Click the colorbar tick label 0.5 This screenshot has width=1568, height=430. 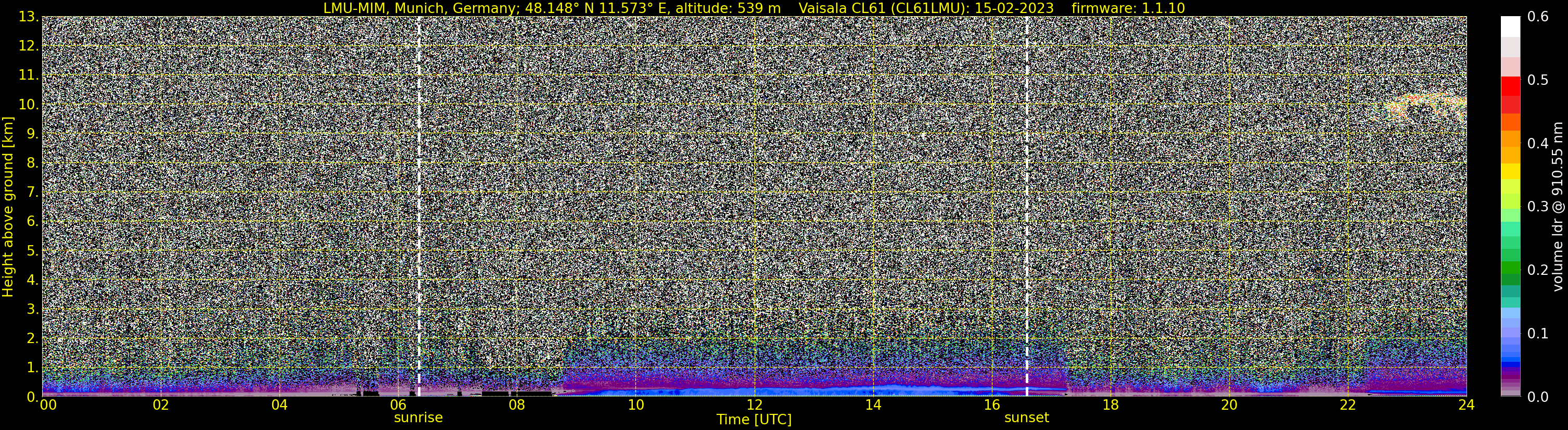click(x=1538, y=80)
